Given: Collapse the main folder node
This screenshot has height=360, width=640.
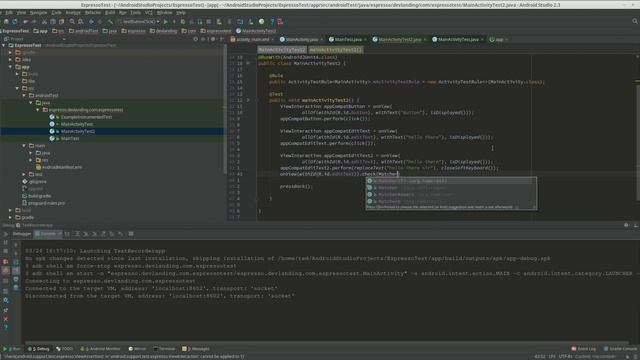Looking at the screenshot, I should [x=24, y=146].
